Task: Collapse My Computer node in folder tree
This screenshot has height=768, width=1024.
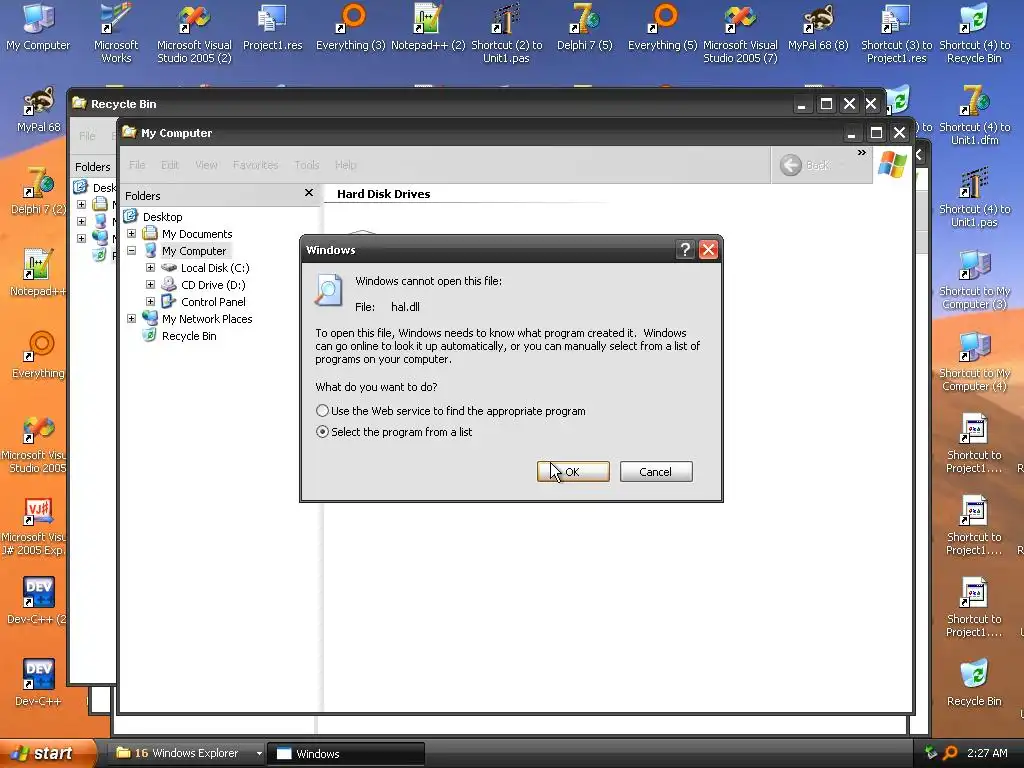Action: pos(131,250)
